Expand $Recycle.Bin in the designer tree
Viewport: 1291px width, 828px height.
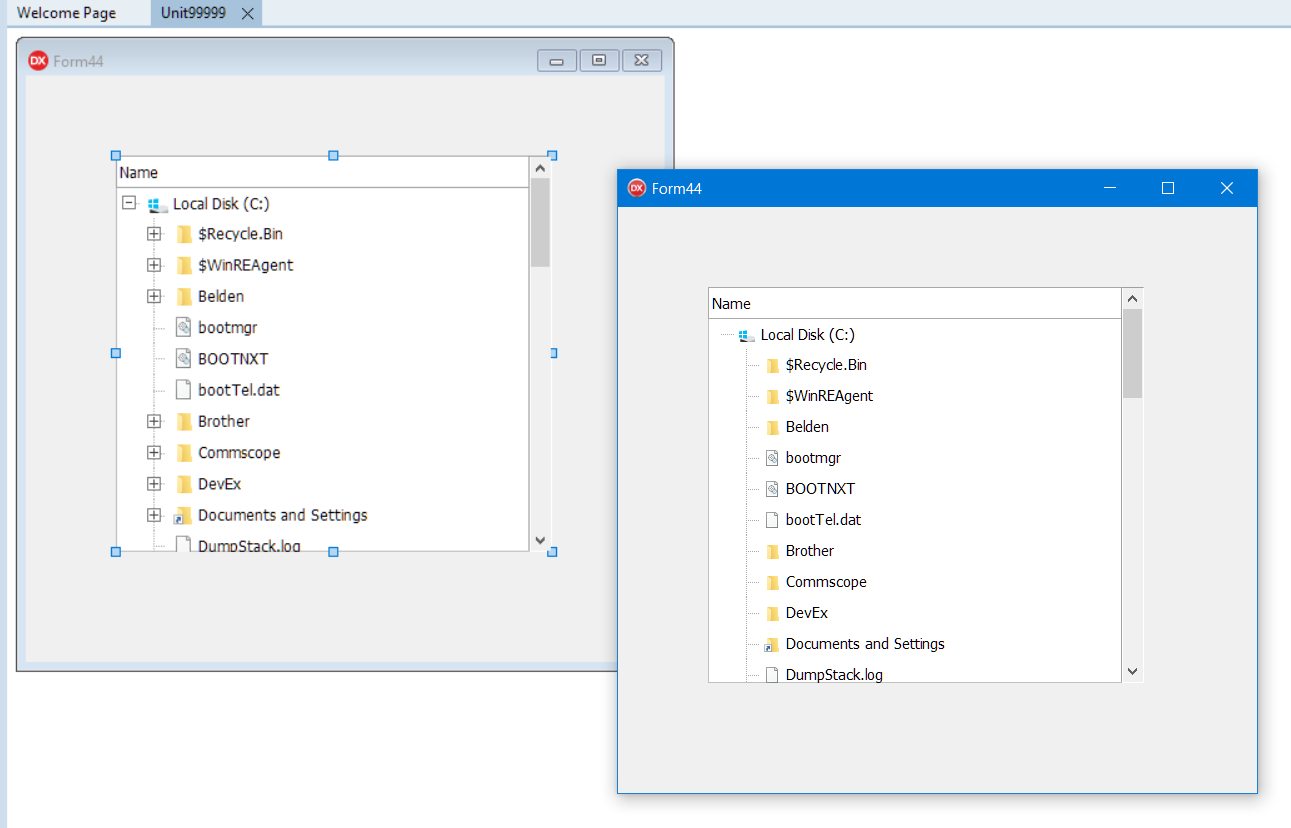pos(154,234)
